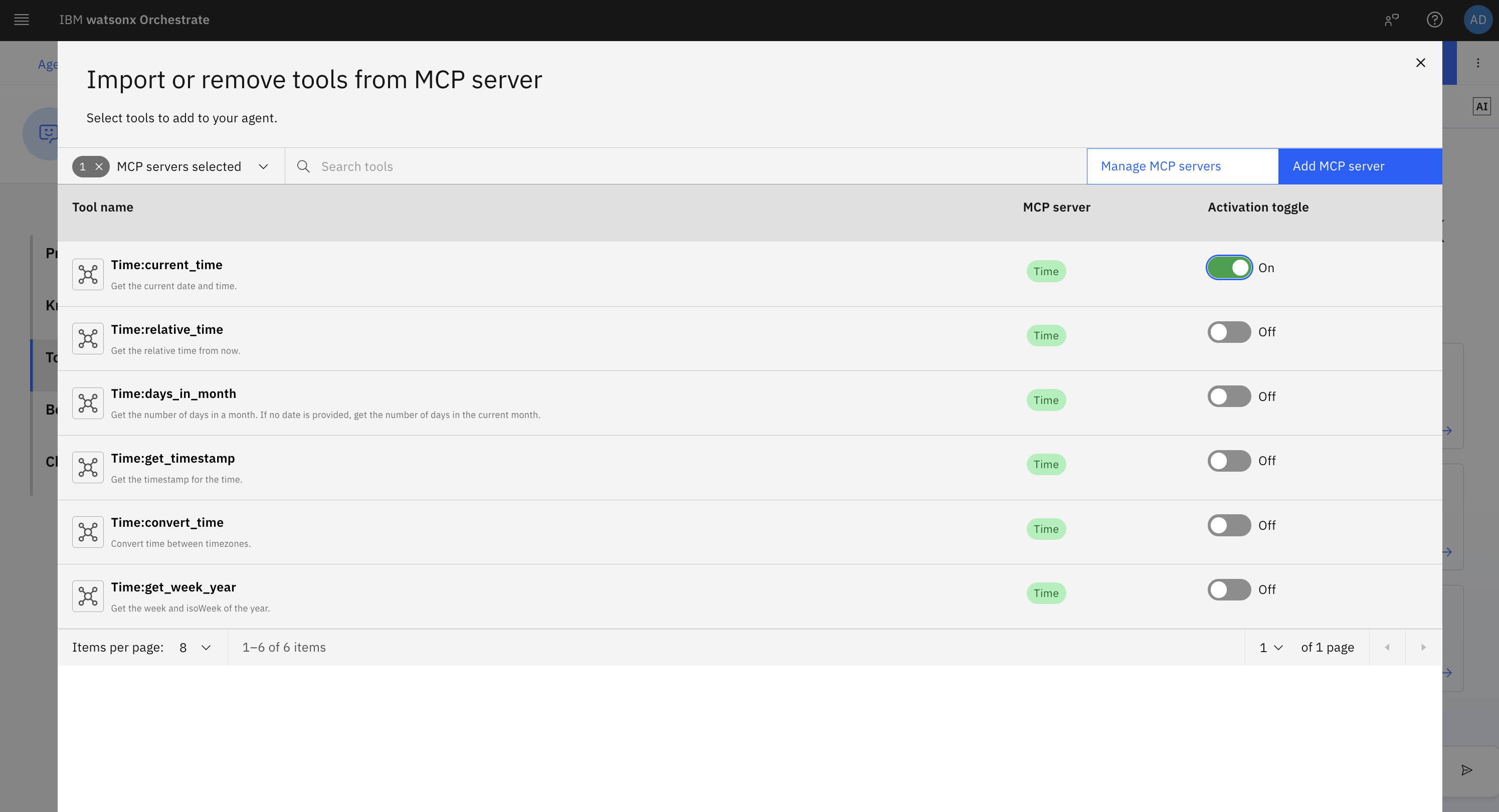Expand the MCP servers selected dropdown
Image resolution: width=1499 pixels, height=812 pixels.
263,167
